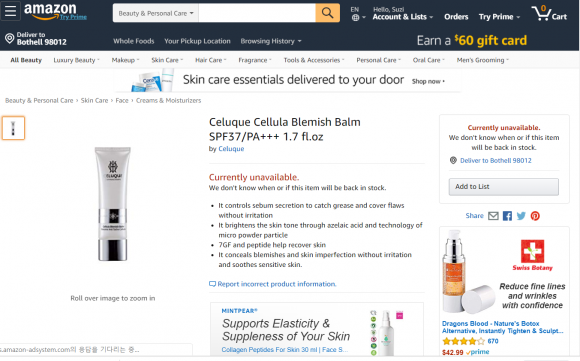Viewport: 580px width, 361px height.
Task: Click the orange search magnifier button
Action: [327, 13]
